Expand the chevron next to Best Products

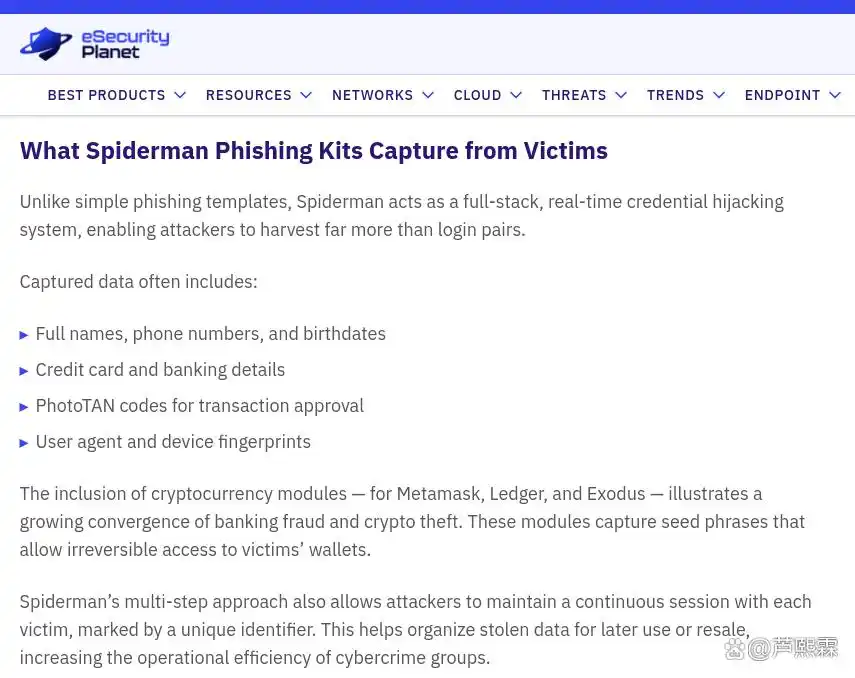[180, 95]
